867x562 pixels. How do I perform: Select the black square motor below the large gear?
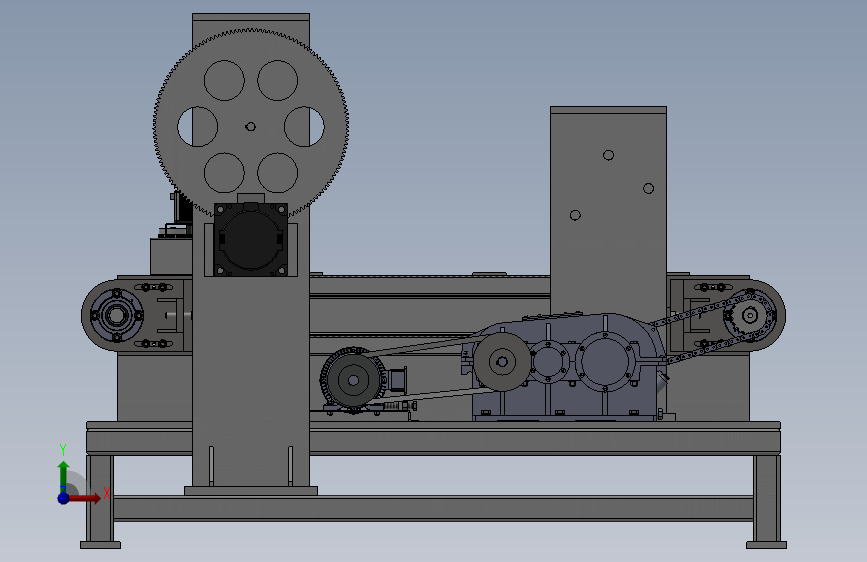[x=250, y=239]
